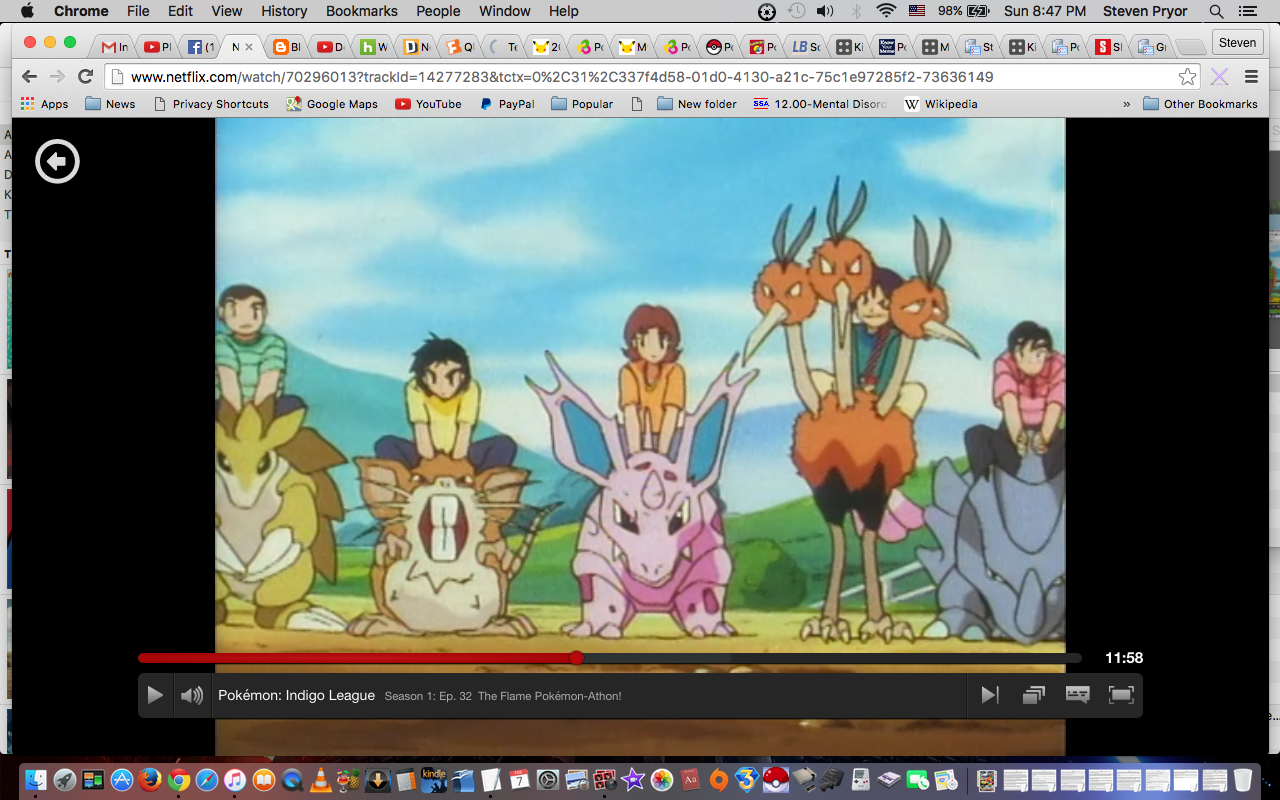This screenshot has width=1280, height=800.
Task: Open the File menu
Action: 138,11
